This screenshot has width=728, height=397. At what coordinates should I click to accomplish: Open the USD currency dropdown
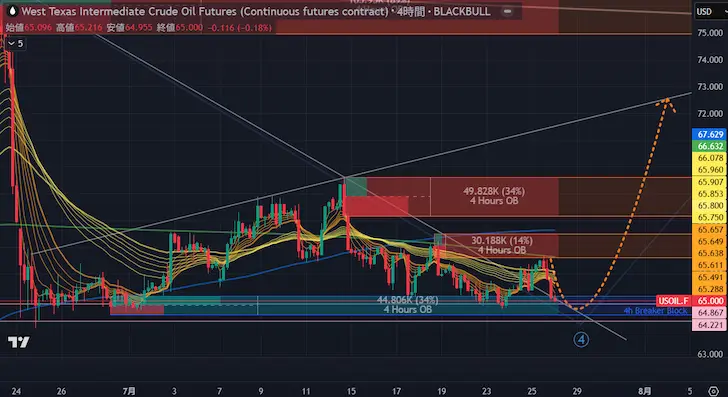pyautogui.click(x=710, y=12)
